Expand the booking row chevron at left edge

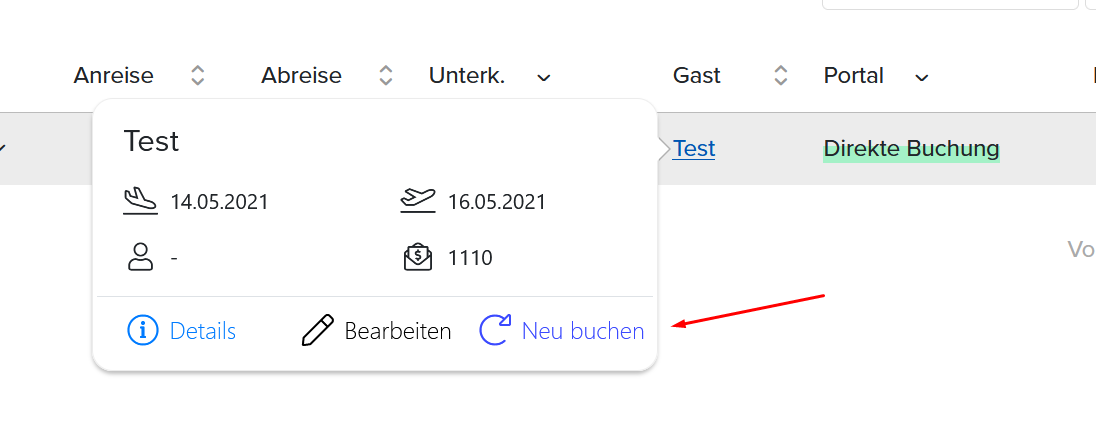click(x=2, y=147)
